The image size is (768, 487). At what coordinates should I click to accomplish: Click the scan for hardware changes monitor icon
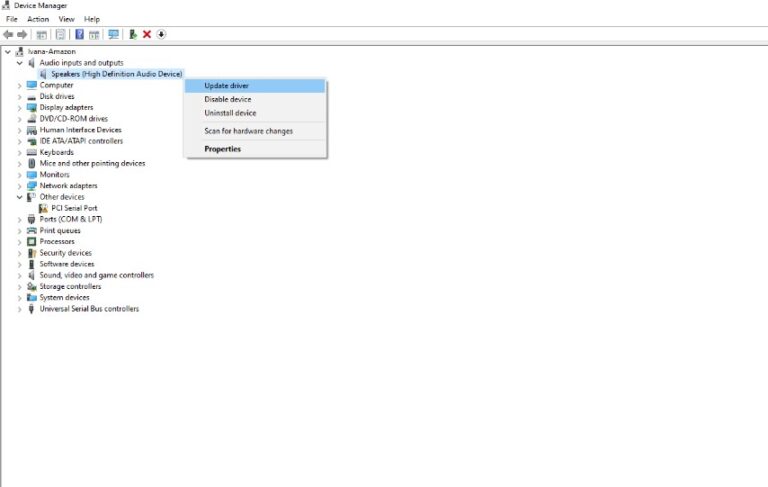(x=113, y=34)
